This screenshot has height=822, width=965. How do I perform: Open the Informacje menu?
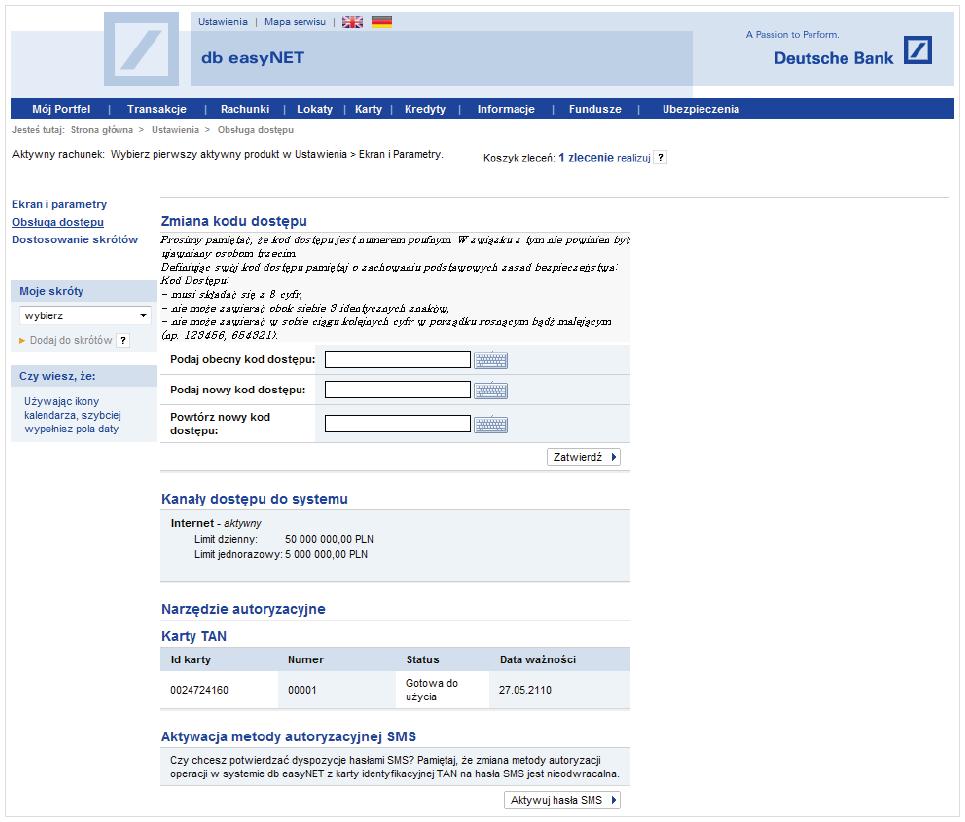point(506,109)
